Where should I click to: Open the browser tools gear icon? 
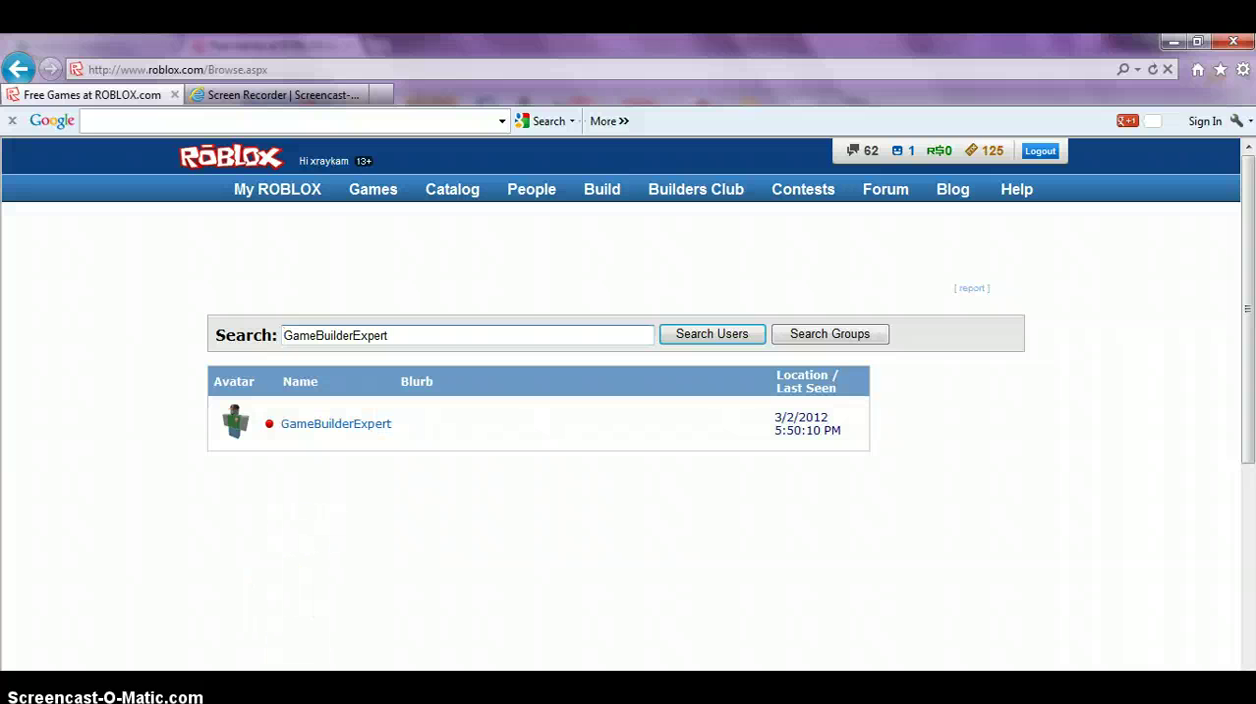[1243, 70]
